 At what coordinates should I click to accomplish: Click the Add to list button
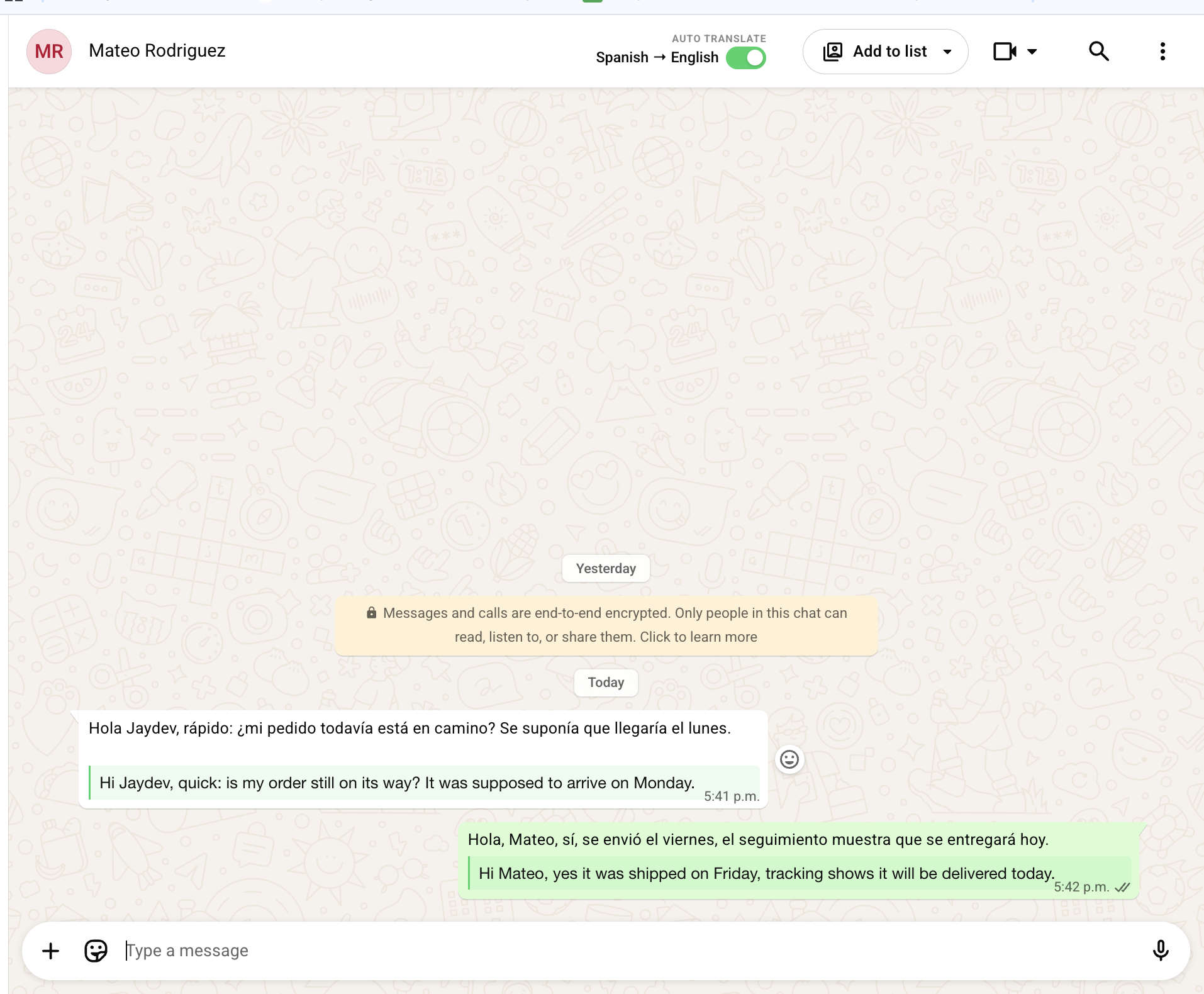tap(885, 52)
